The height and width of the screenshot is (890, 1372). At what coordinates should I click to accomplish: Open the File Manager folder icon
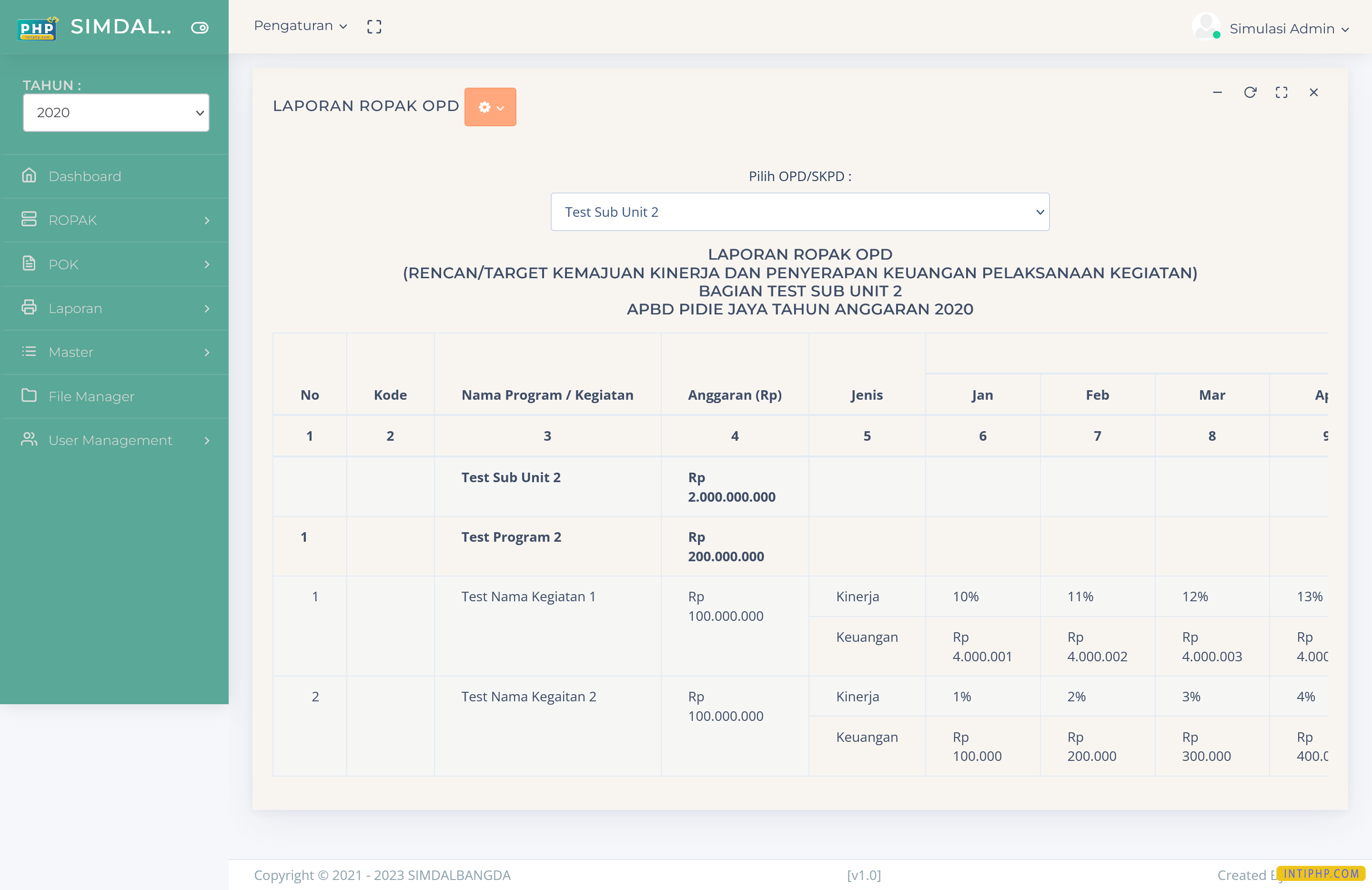(x=30, y=396)
